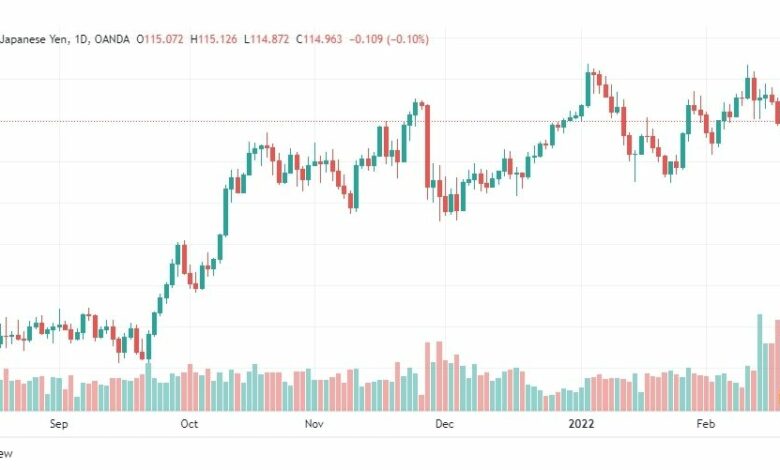780x470 pixels.
Task: Select the long red candle in late November
Action: [427, 146]
